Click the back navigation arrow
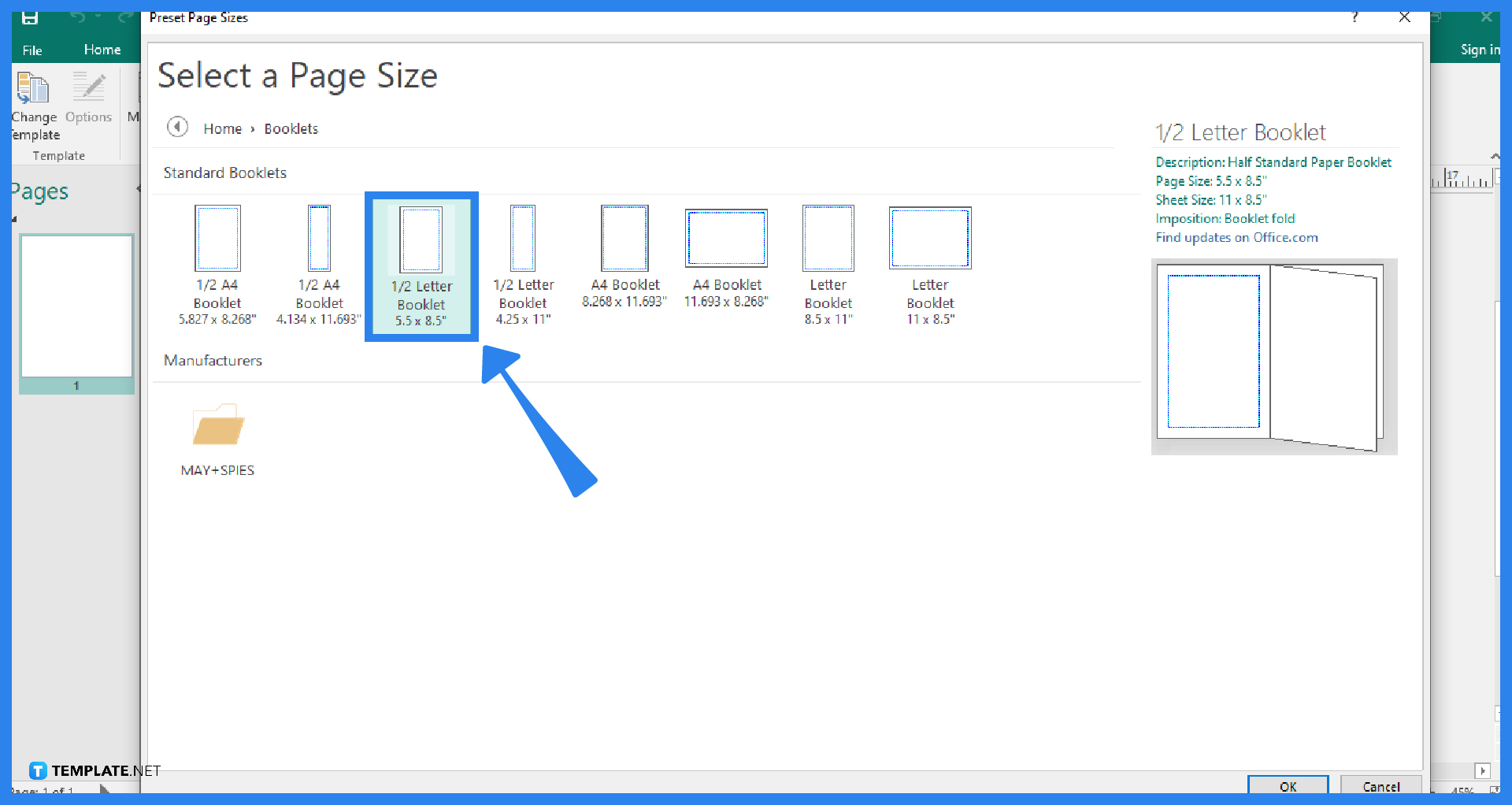The height and width of the screenshot is (805, 1512). click(177, 127)
